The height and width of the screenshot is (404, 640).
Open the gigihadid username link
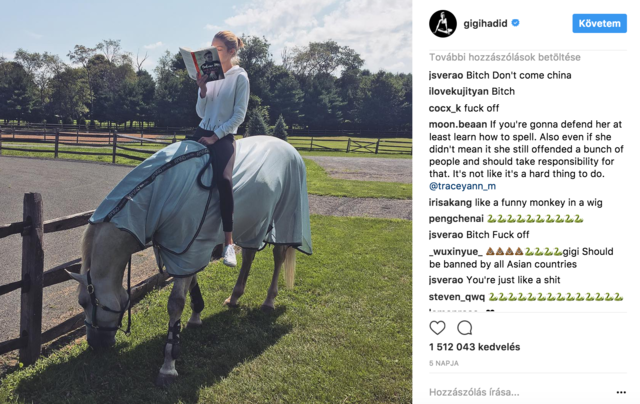click(x=485, y=23)
